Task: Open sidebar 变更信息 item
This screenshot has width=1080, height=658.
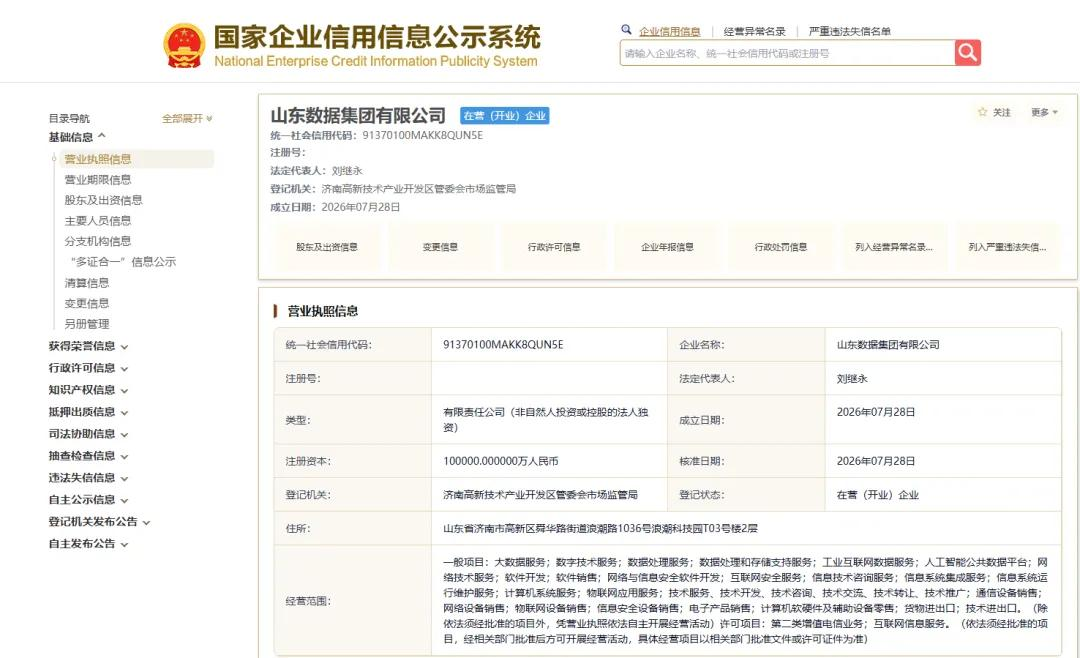Action: 87,304
